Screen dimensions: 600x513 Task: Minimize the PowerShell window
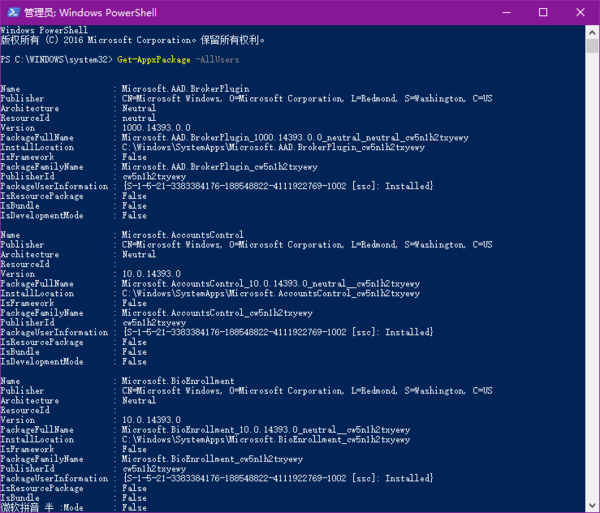pyautogui.click(x=496, y=12)
